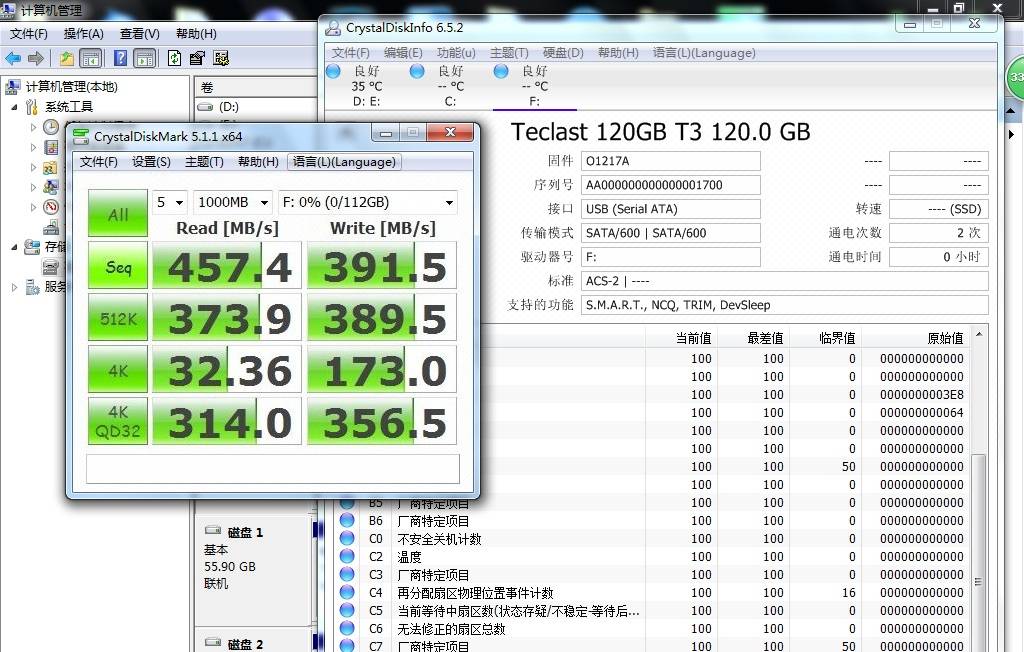The width and height of the screenshot is (1024, 652).
Task: Click the Refresh icon in Computer Management toolbar
Action: coord(175,58)
